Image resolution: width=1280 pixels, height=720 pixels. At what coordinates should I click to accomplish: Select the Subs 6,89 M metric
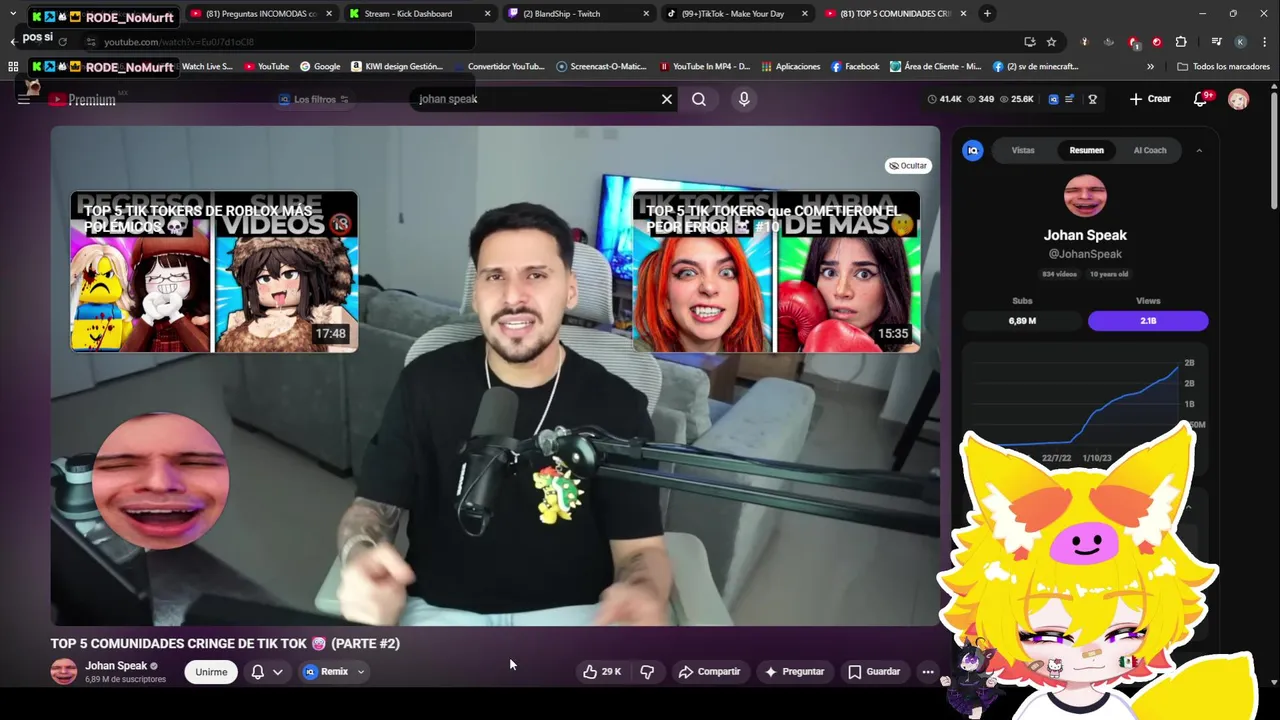click(x=1022, y=321)
